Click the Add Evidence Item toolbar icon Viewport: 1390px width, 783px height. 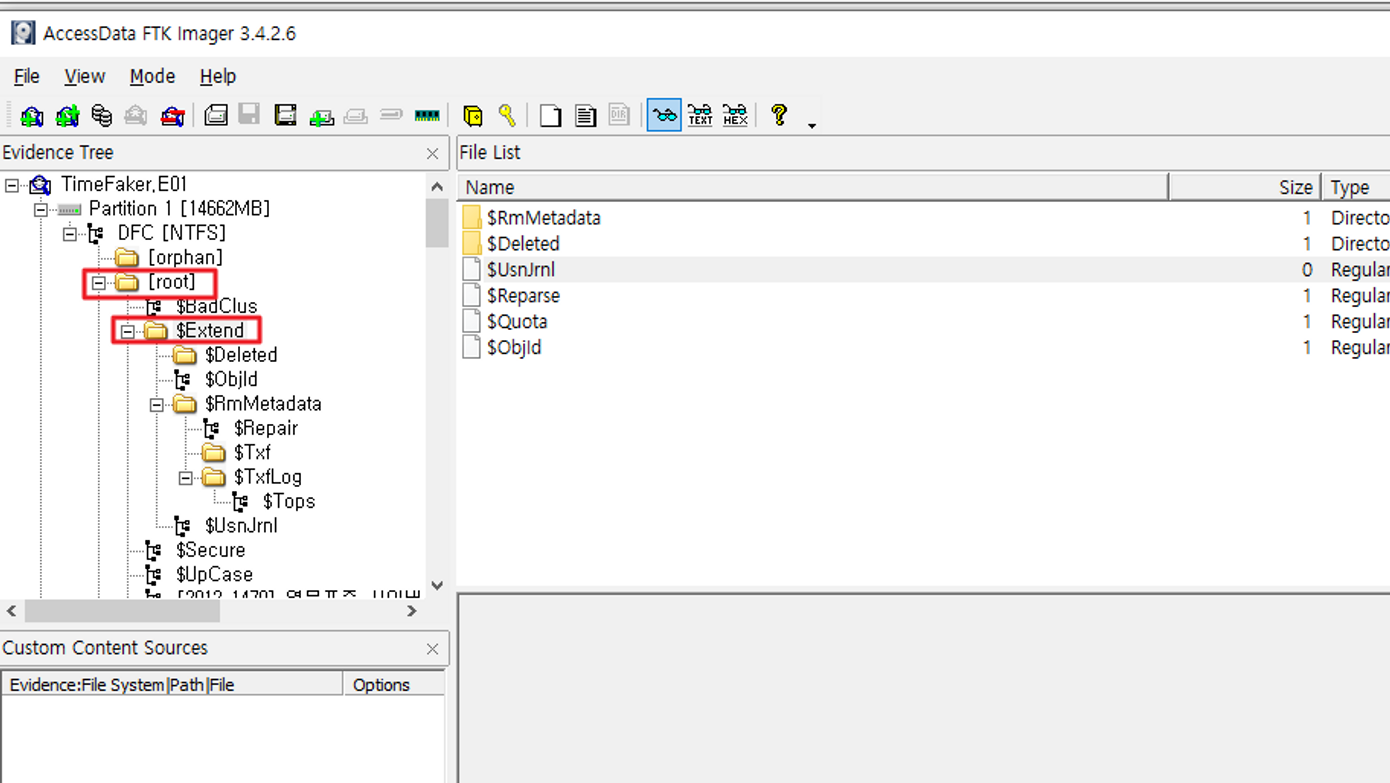click(x=32, y=115)
